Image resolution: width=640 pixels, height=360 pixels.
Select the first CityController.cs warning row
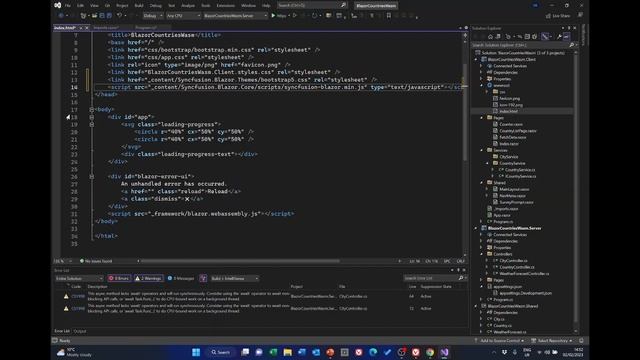261,296
